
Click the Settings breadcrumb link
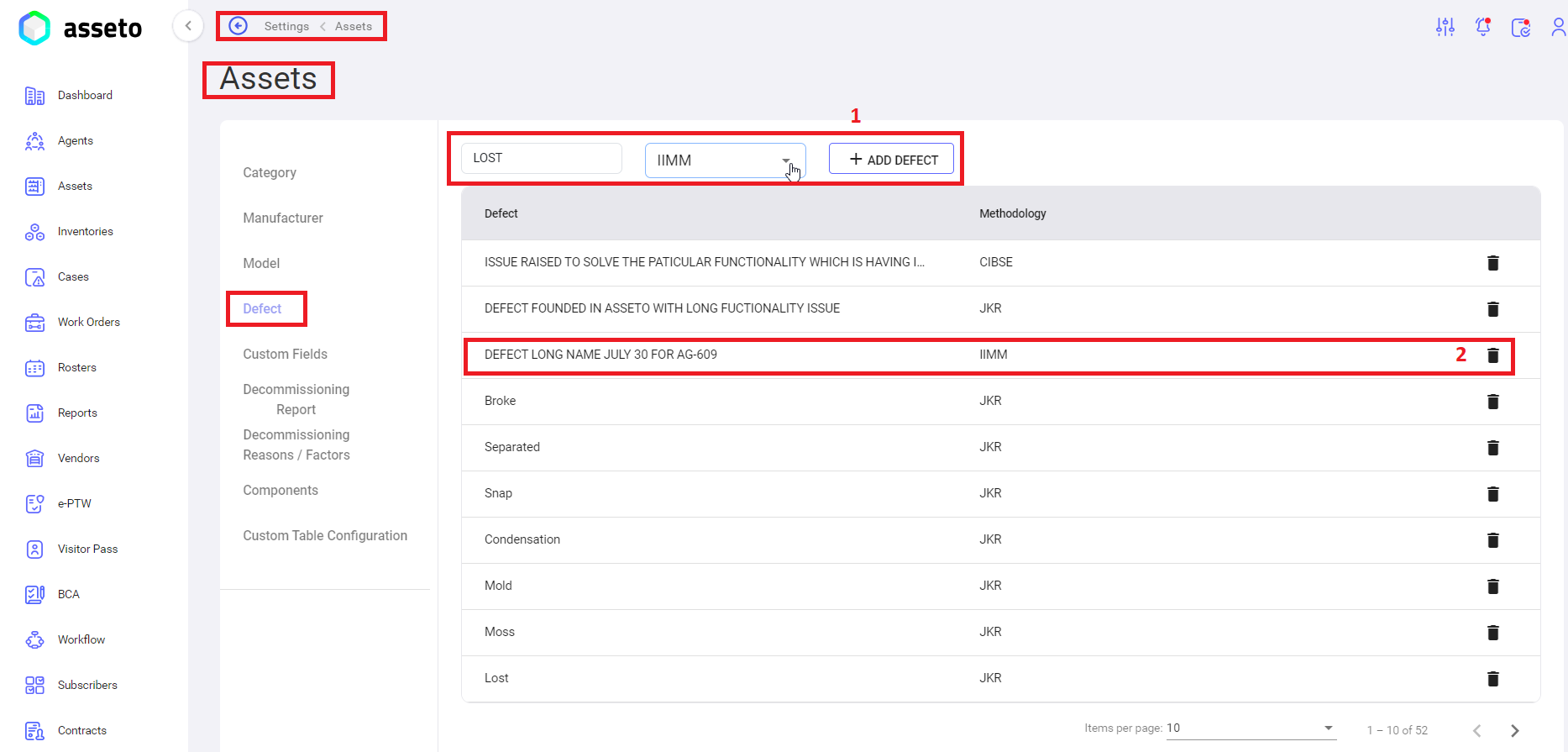pyautogui.click(x=286, y=27)
